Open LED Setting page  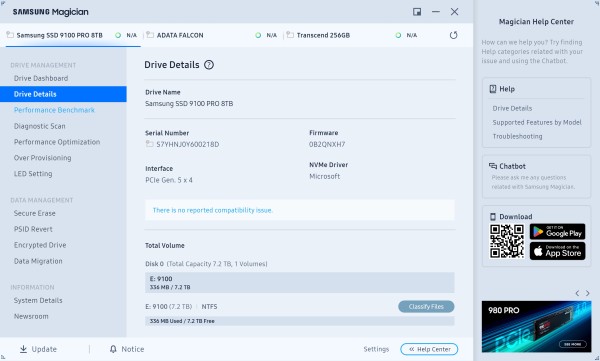point(33,174)
